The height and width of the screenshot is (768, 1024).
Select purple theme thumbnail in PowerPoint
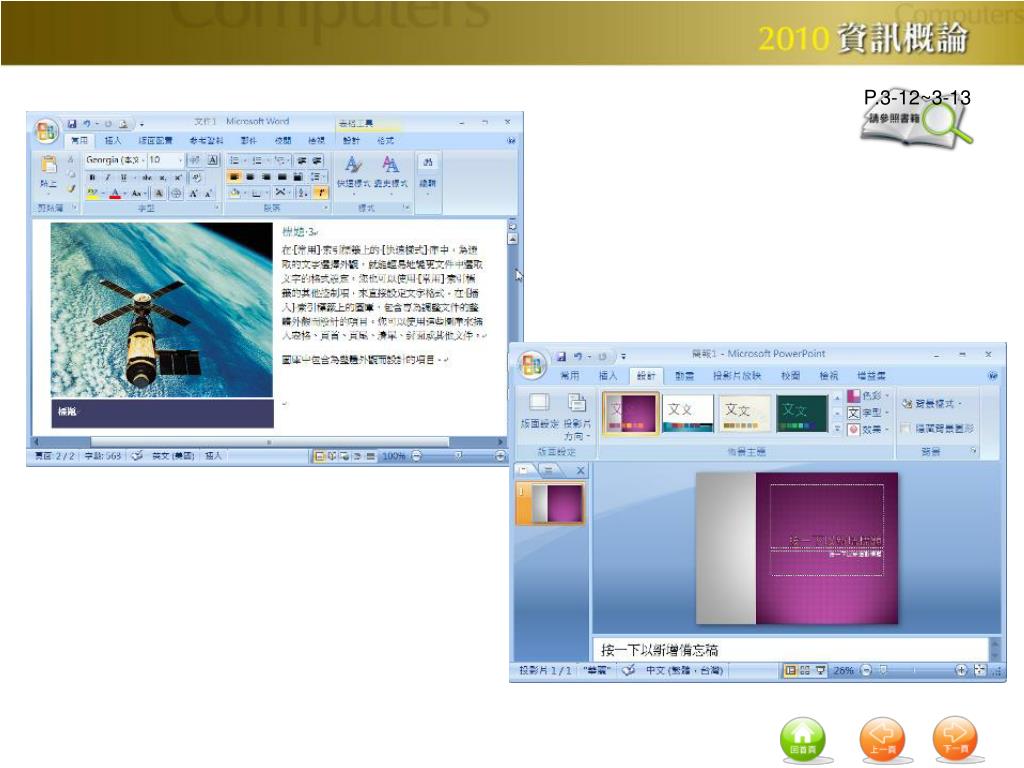click(630, 413)
